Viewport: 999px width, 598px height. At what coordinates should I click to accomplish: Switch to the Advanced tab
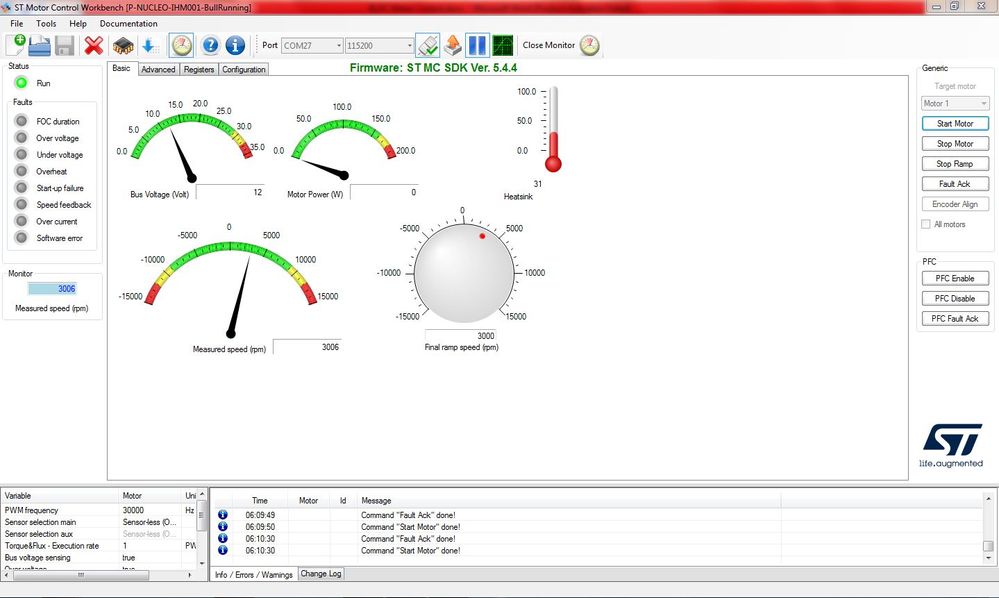point(158,69)
